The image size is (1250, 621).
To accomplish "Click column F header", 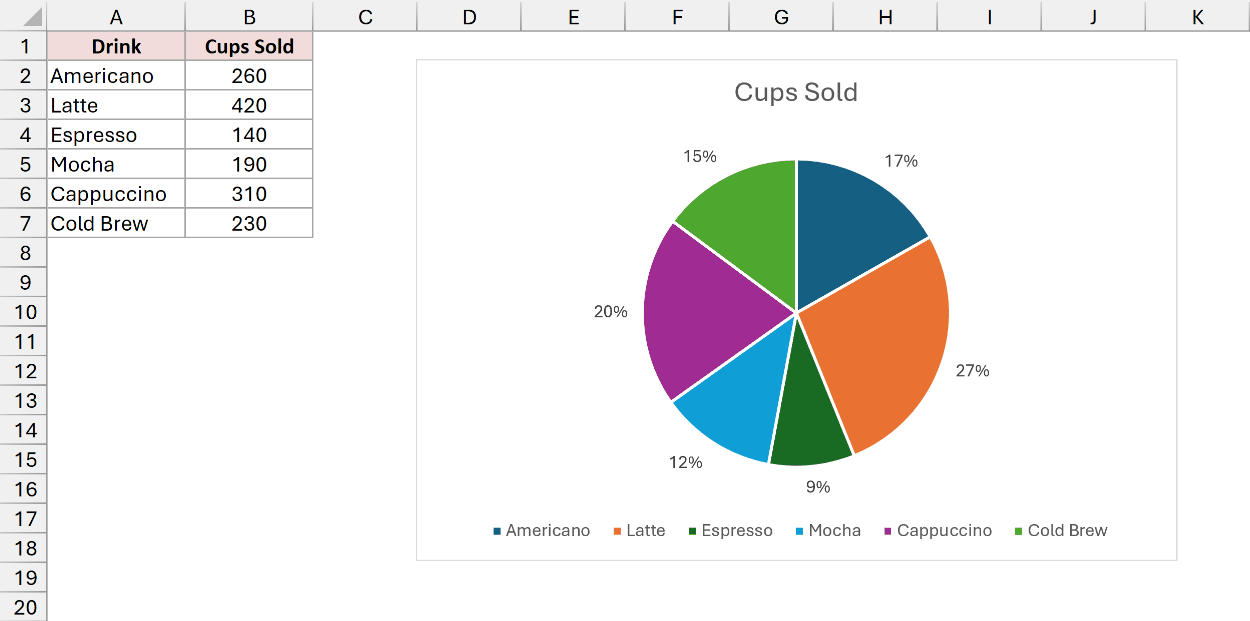I will click(x=677, y=16).
